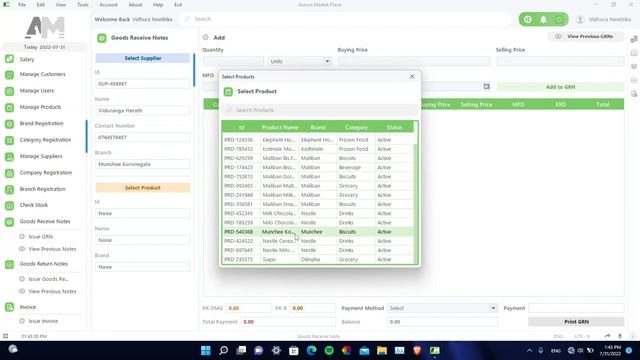This screenshot has width=640, height=360.
Task: Open Microsoft Edge from taskbar
Action: click(x=311, y=350)
